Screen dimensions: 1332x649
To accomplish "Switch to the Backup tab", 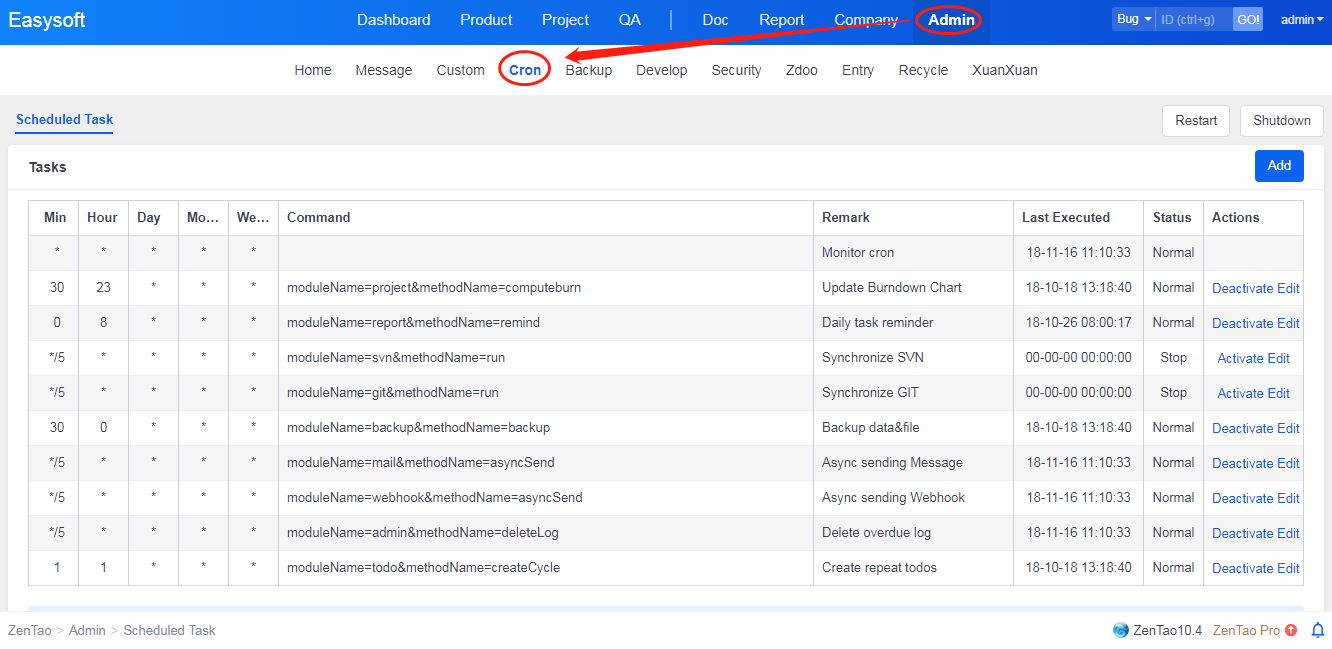I will coord(588,70).
